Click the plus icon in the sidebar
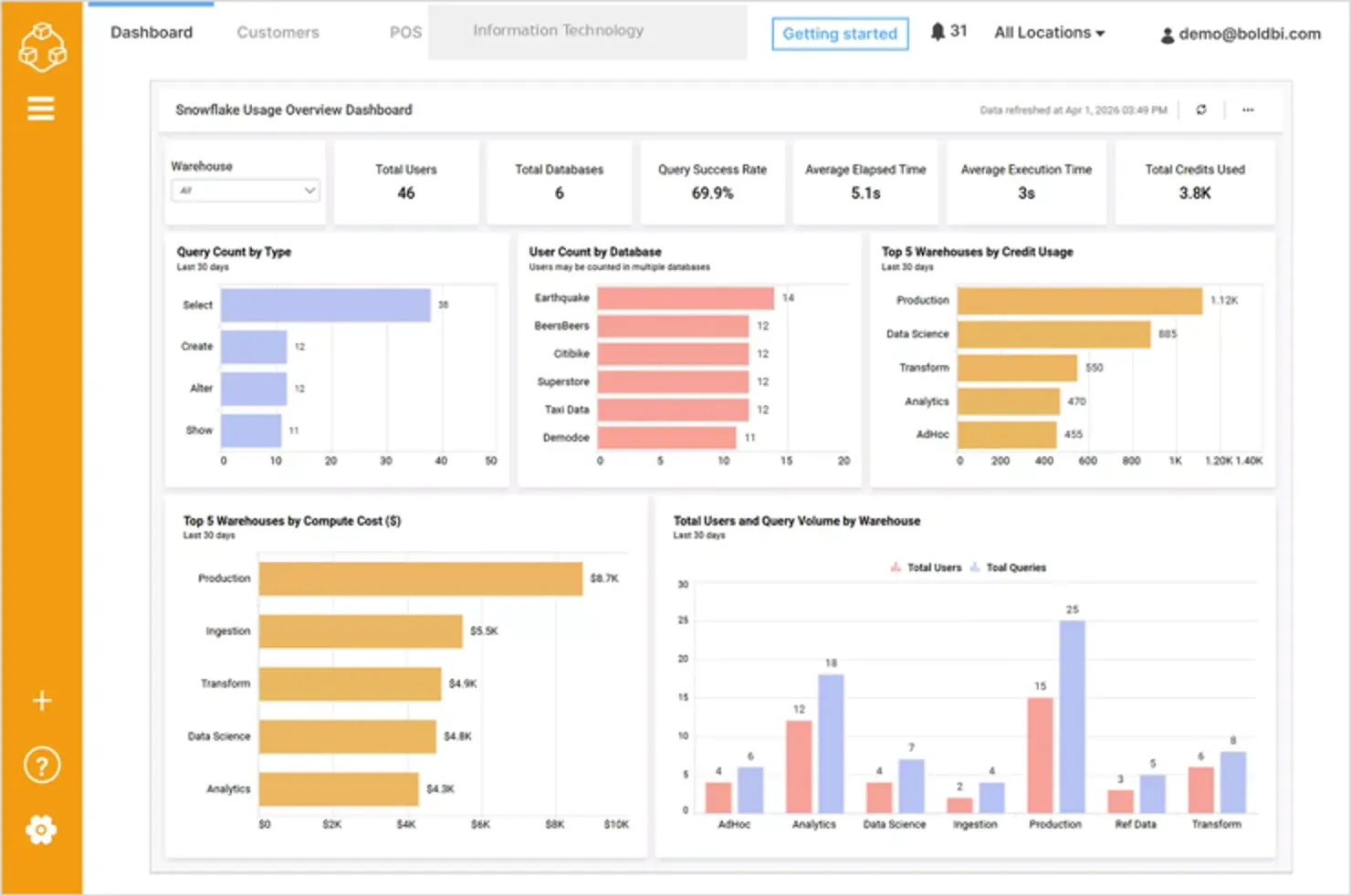 pyautogui.click(x=42, y=701)
